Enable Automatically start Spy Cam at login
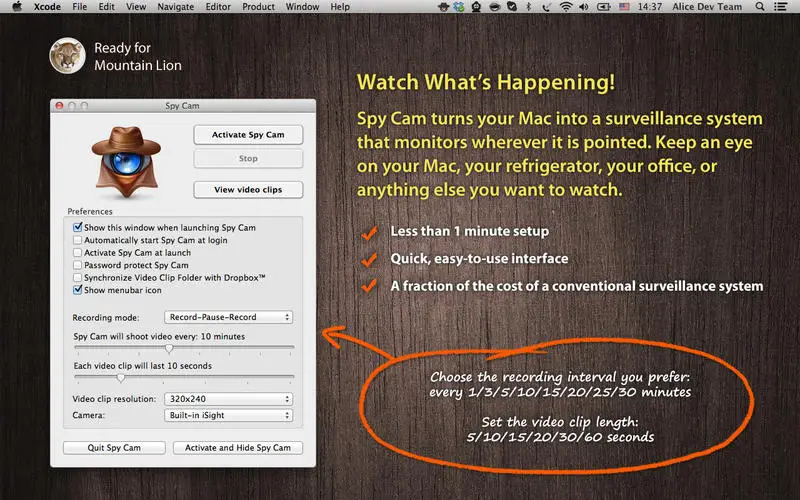 tap(78, 240)
